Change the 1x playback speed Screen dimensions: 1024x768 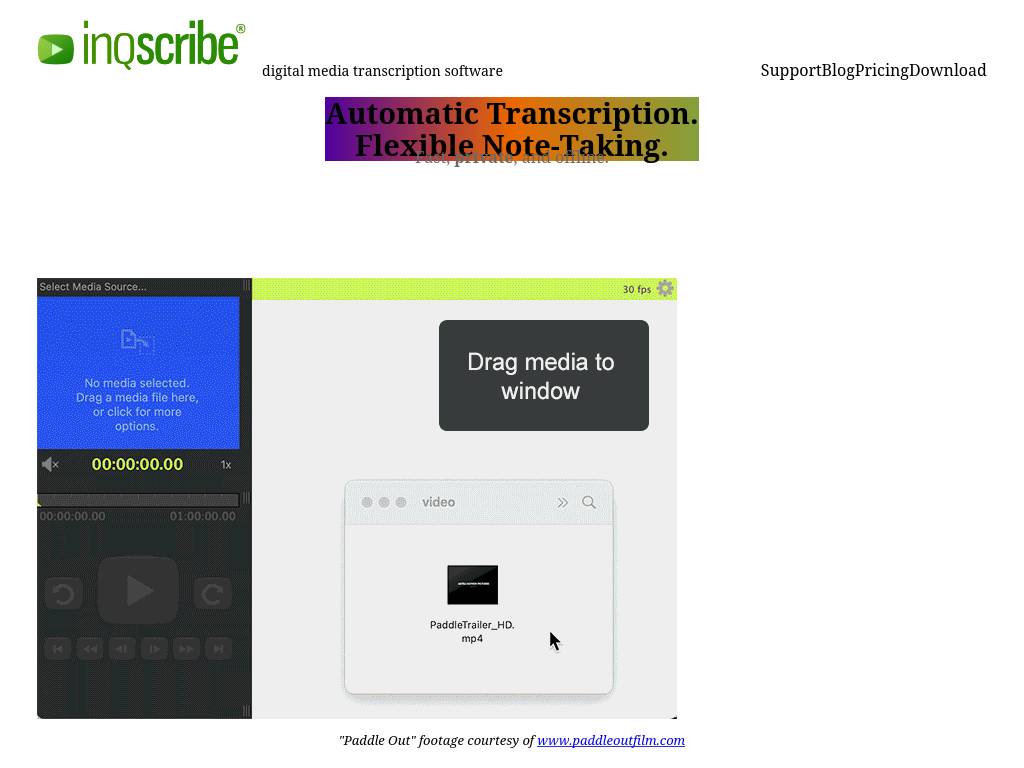point(225,465)
